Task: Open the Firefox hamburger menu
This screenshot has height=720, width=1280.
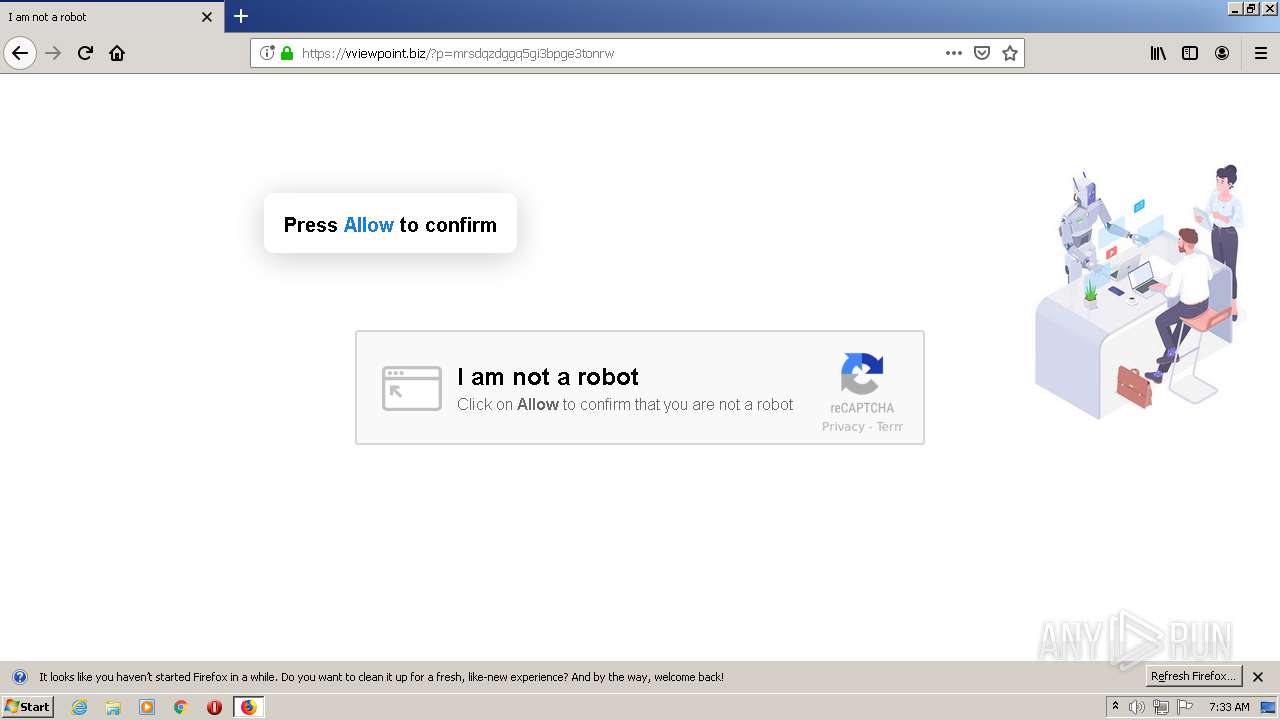Action: click(1261, 53)
